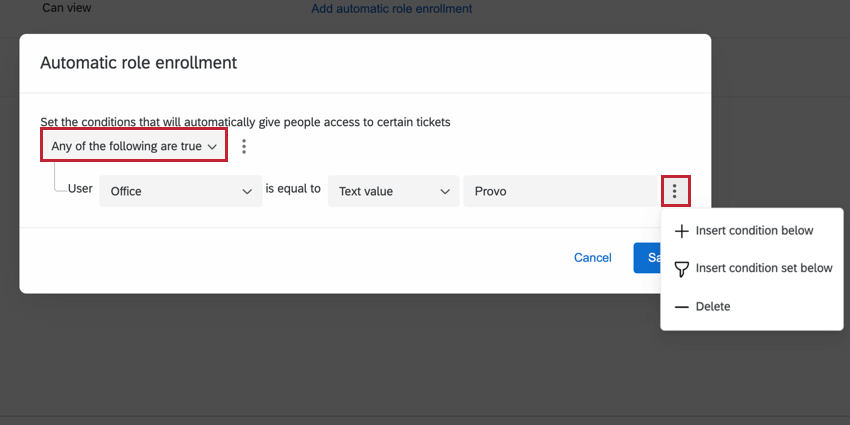
Task: Click the plus icon for insert condition
Action: click(x=682, y=231)
